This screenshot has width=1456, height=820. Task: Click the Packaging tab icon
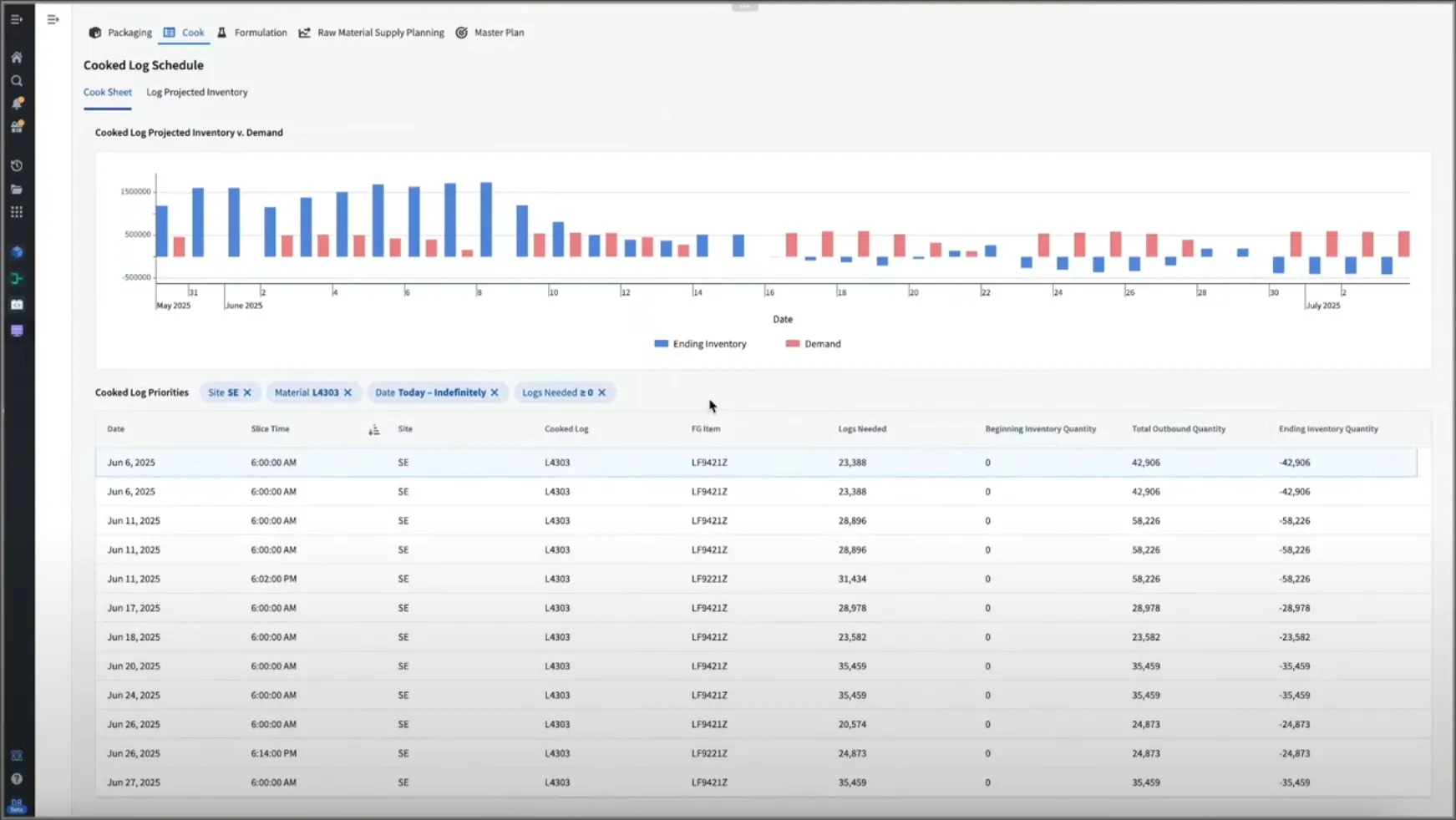tap(94, 33)
